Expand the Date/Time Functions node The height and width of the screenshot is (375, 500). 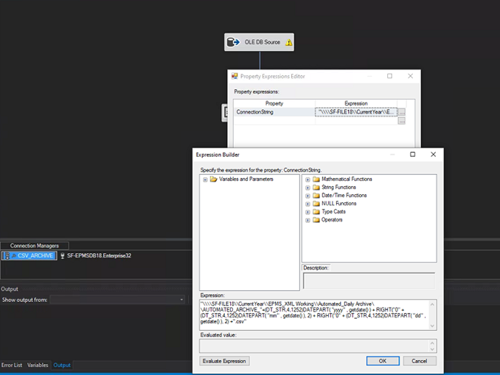tap(308, 195)
